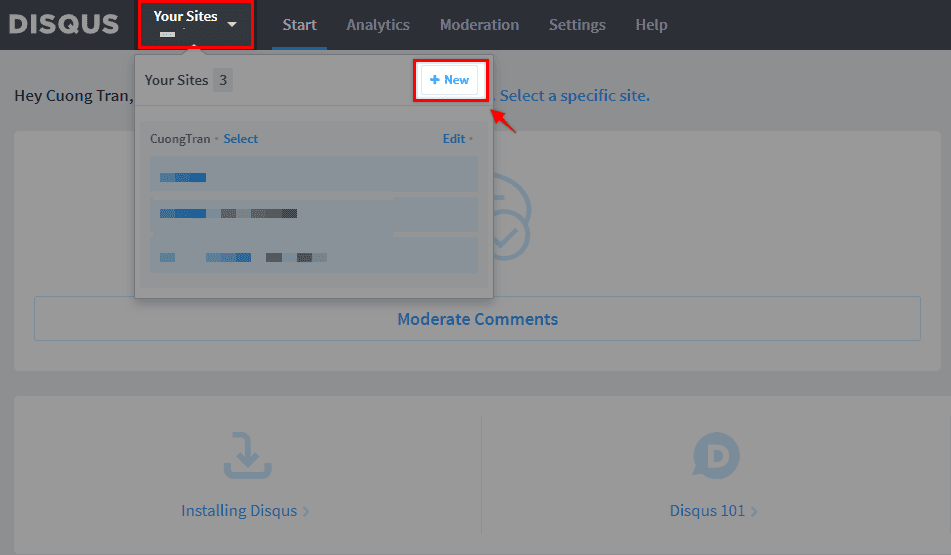Select the first site in the list

(x=314, y=175)
